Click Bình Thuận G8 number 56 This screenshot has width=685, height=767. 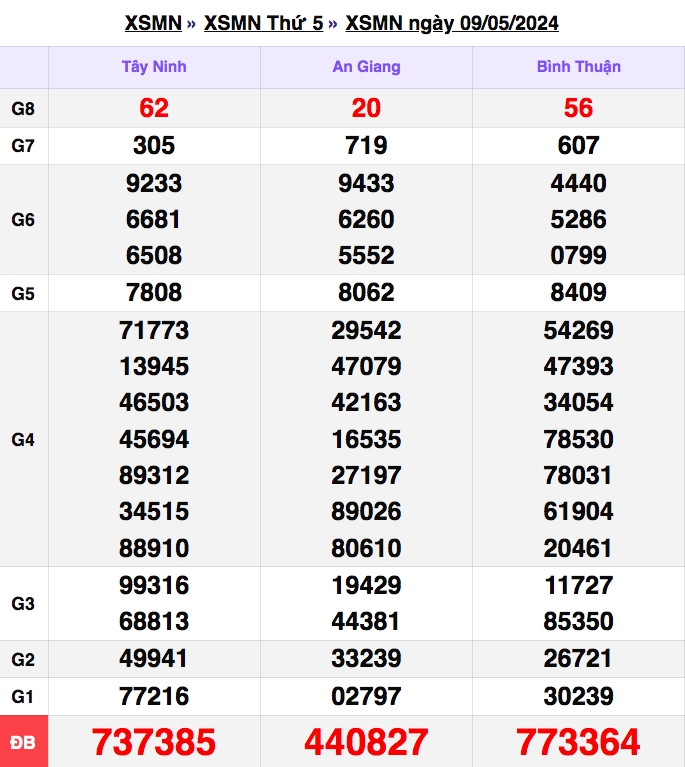click(x=578, y=108)
